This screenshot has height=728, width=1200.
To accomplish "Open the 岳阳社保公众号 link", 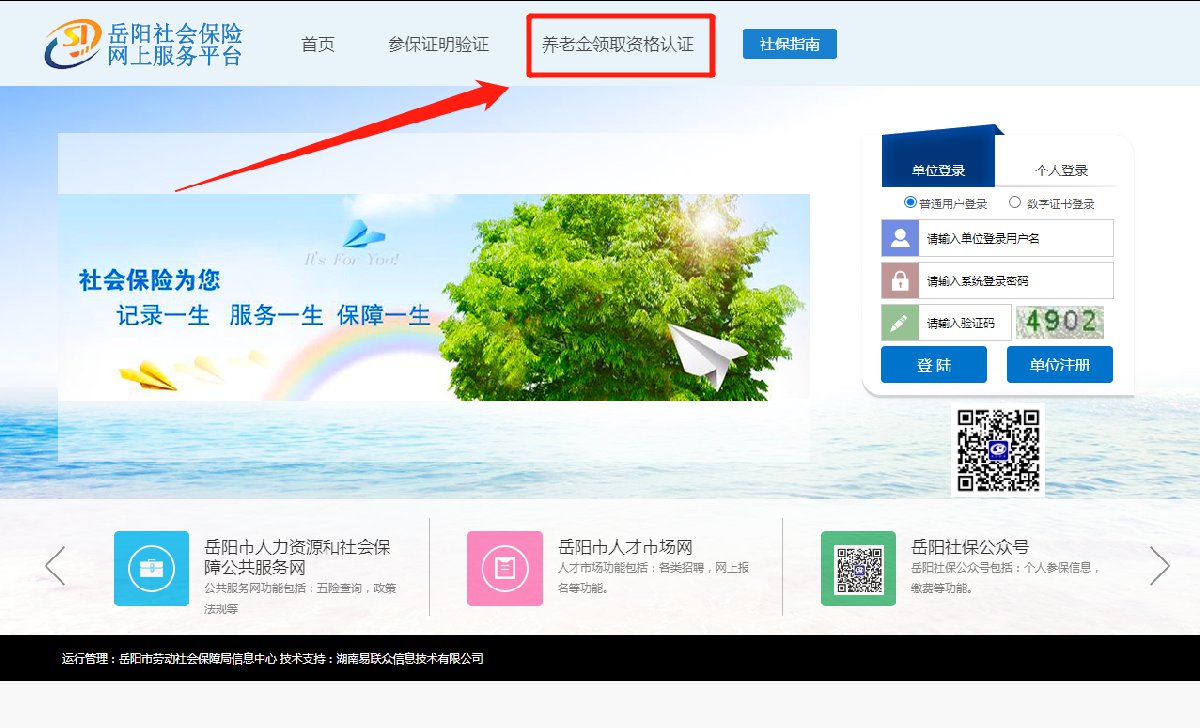I will tap(970, 547).
